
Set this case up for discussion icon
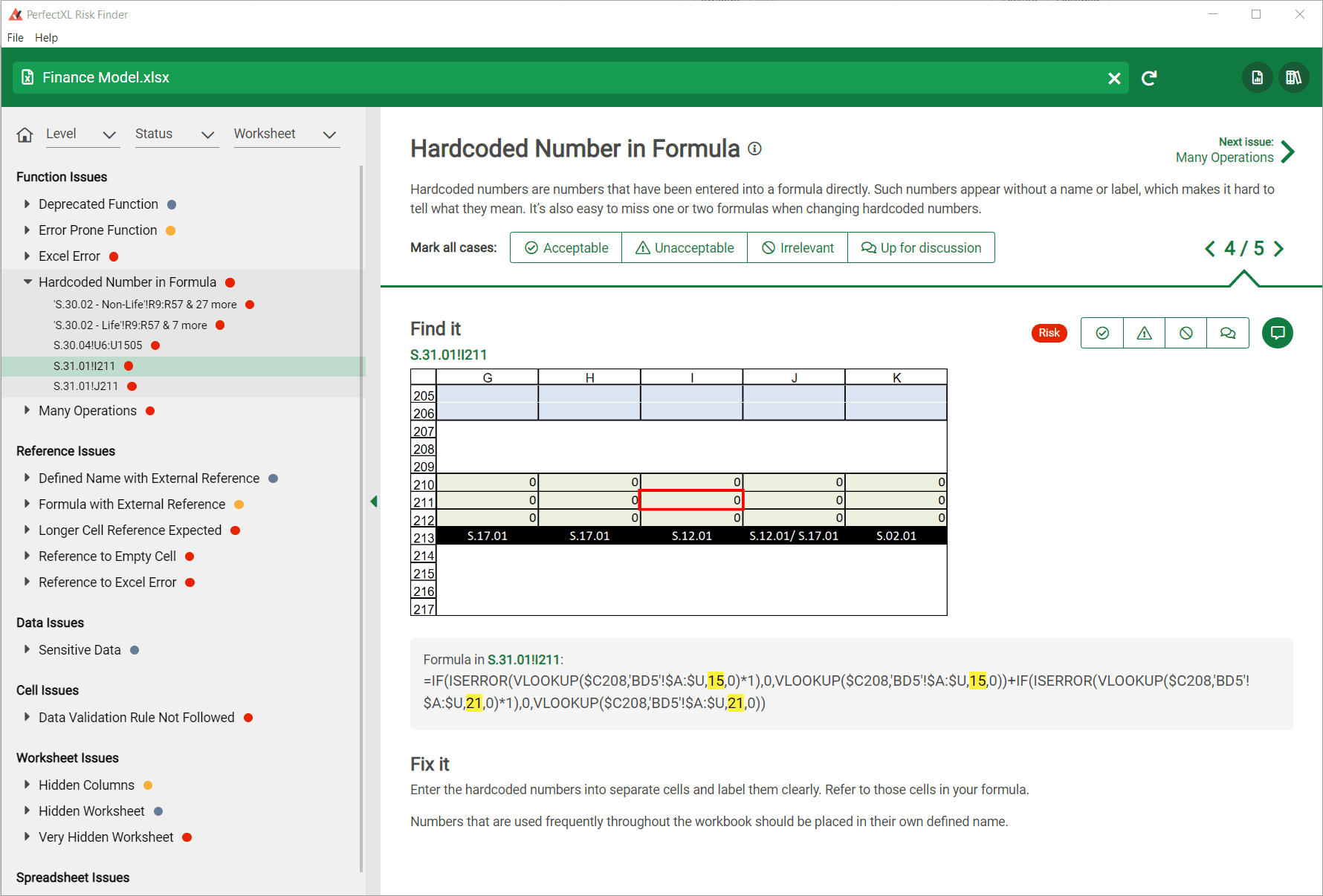(x=1228, y=333)
